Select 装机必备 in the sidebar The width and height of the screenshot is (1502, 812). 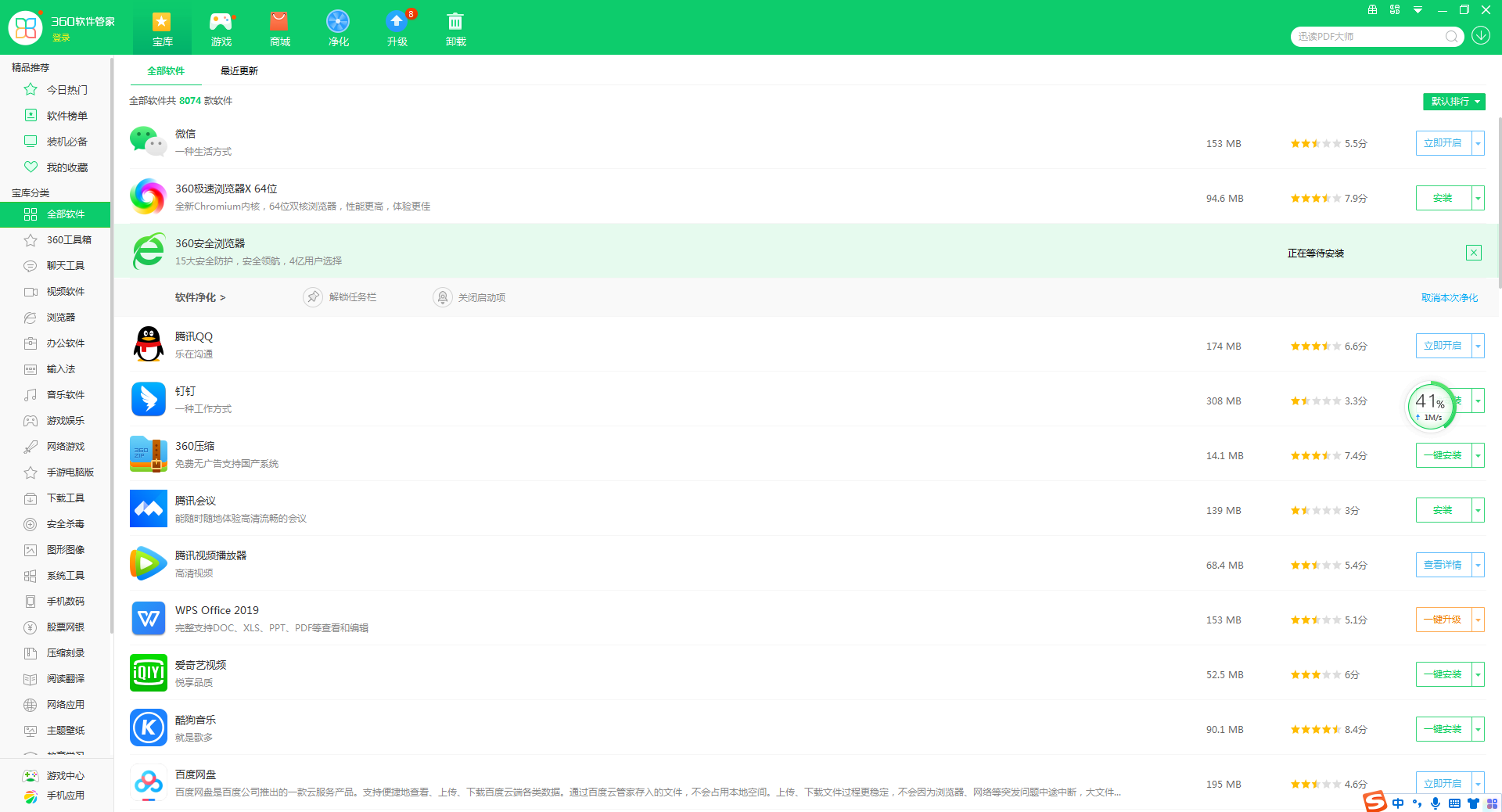(56, 142)
